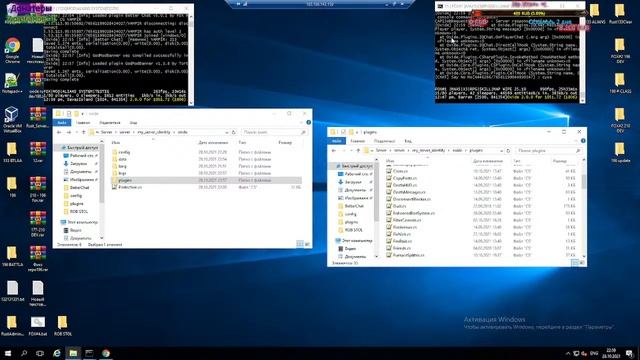
Task: Open the Вид tab in plugins window
Action: pos(408,141)
